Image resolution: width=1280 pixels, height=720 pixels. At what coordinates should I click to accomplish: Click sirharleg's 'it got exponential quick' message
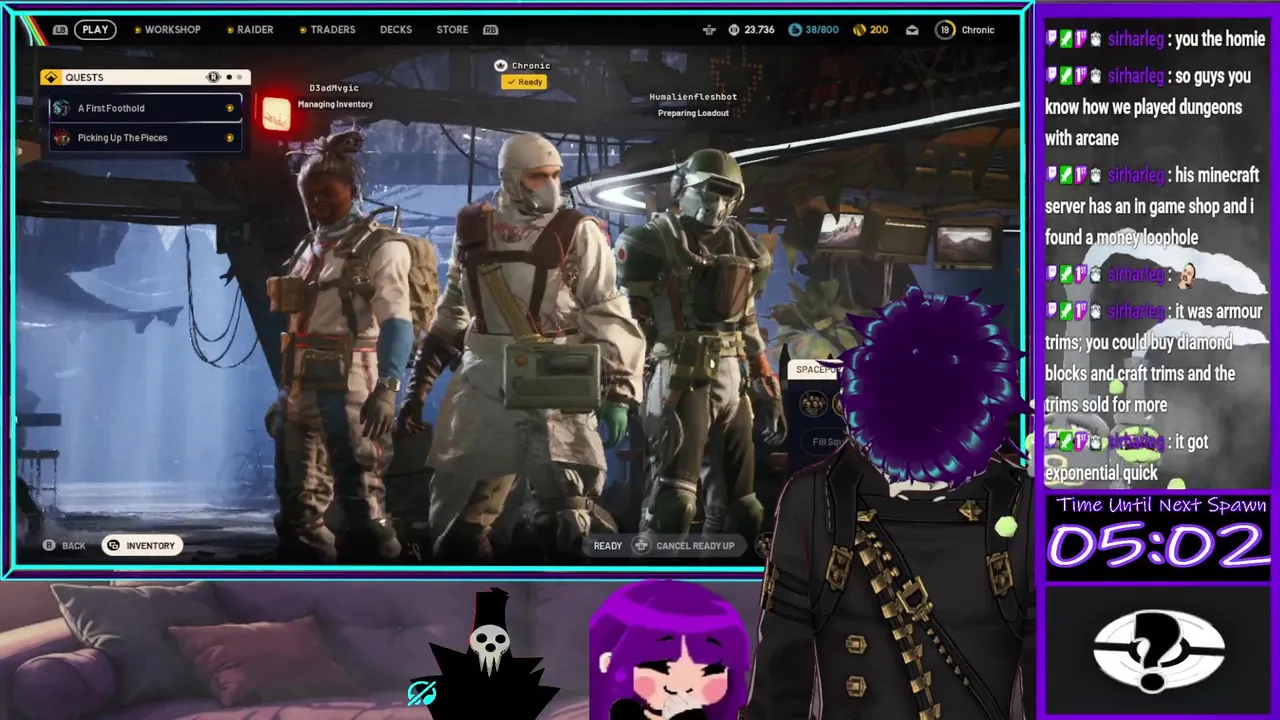(x=1127, y=457)
